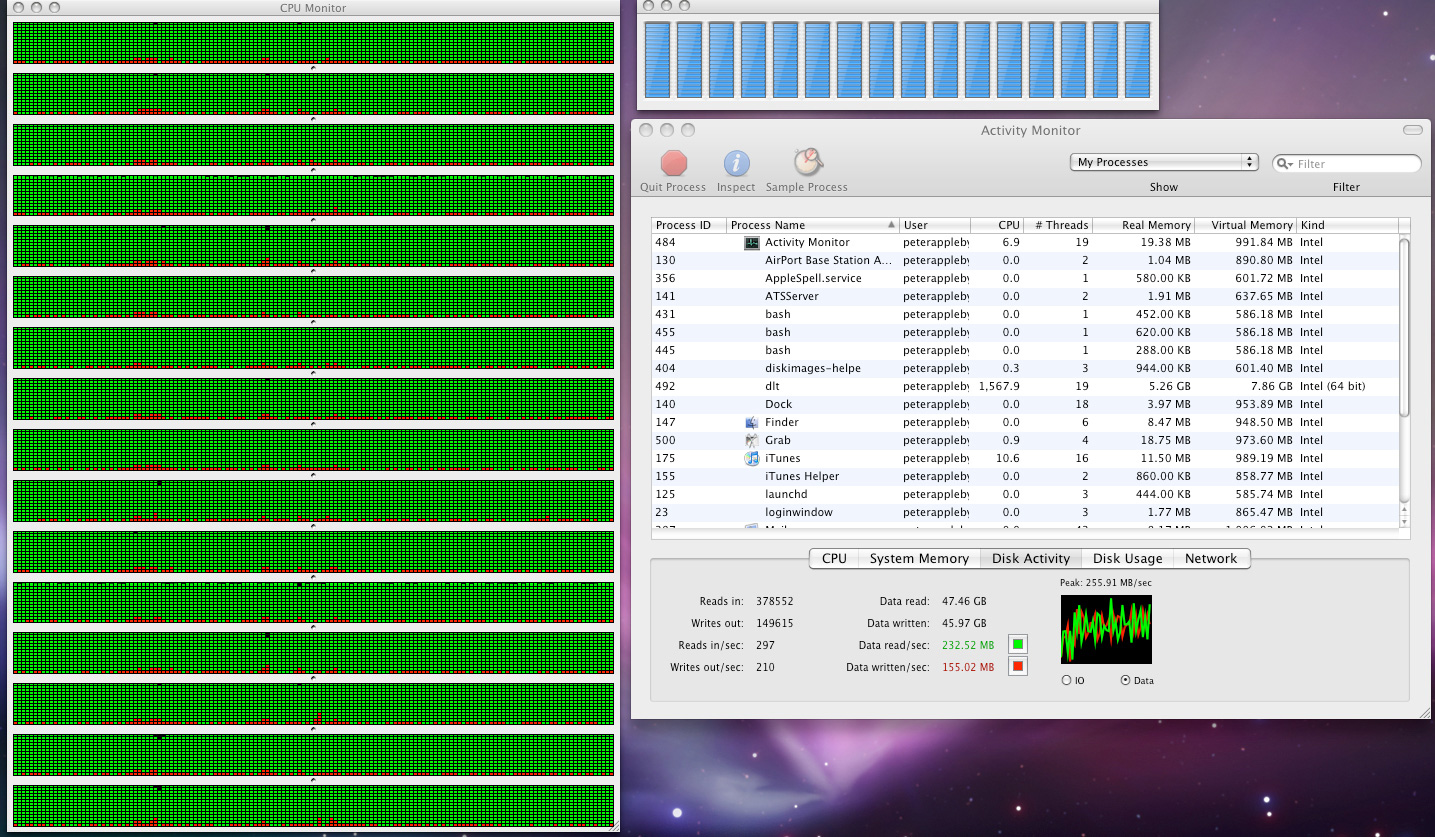The image size is (1435, 837).
Task: Click the 232.52 MB data read/sec value
Action: coord(968,645)
